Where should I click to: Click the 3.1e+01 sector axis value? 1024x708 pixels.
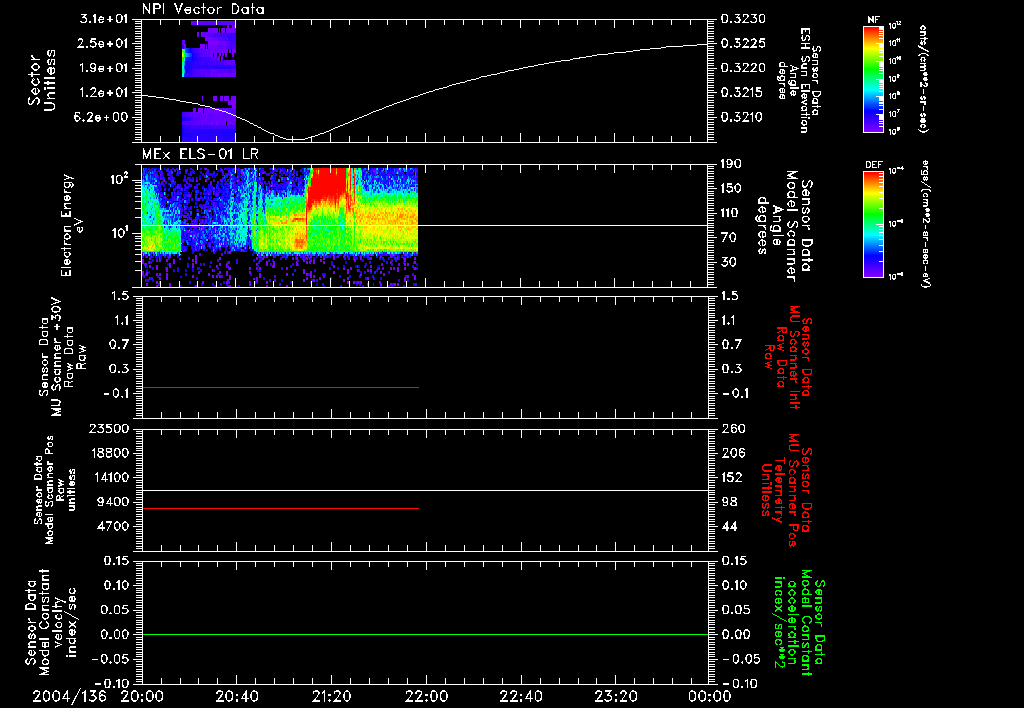tap(104, 19)
